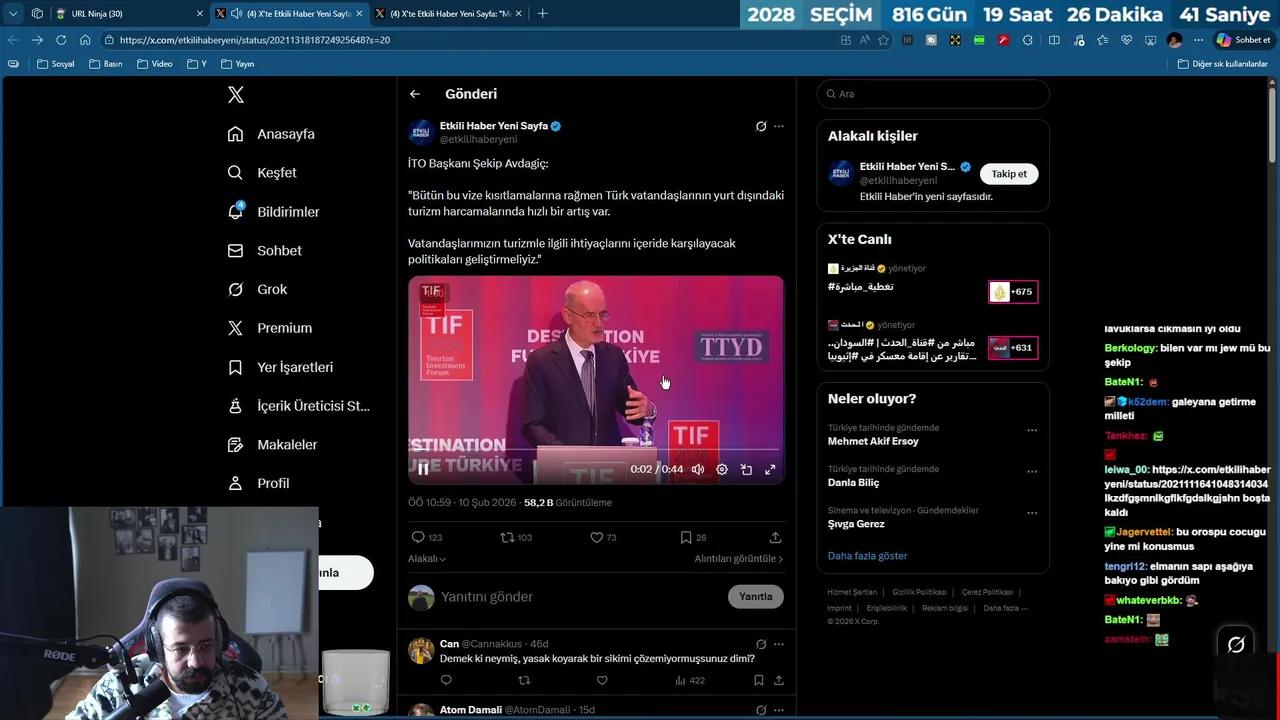Open İçerik Üreticisi Stüdyosu item
This screenshot has width=1280, height=720.
coord(298,406)
